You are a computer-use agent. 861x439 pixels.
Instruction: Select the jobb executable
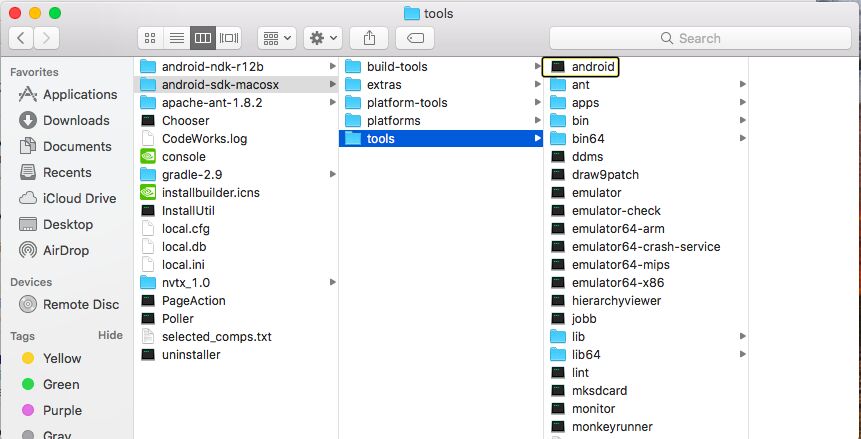(x=573, y=319)
